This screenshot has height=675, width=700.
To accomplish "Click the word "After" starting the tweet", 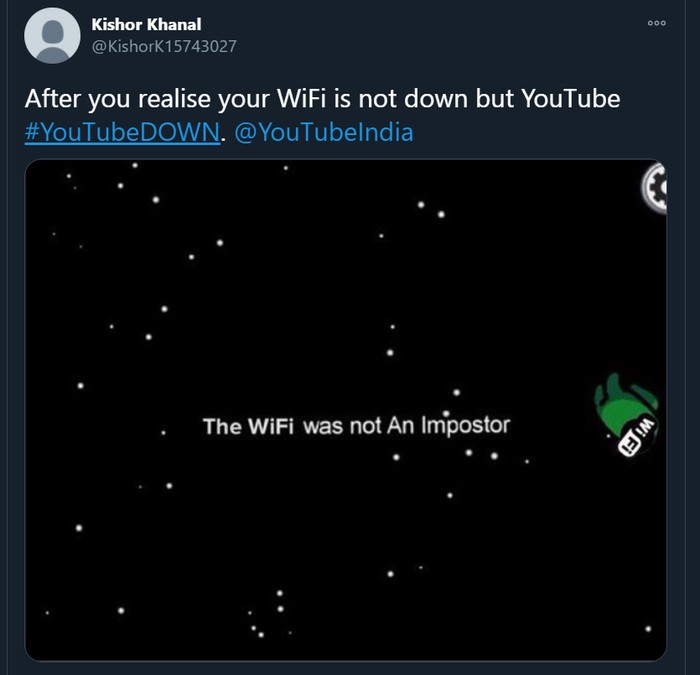I will click(x=51, y=101).
